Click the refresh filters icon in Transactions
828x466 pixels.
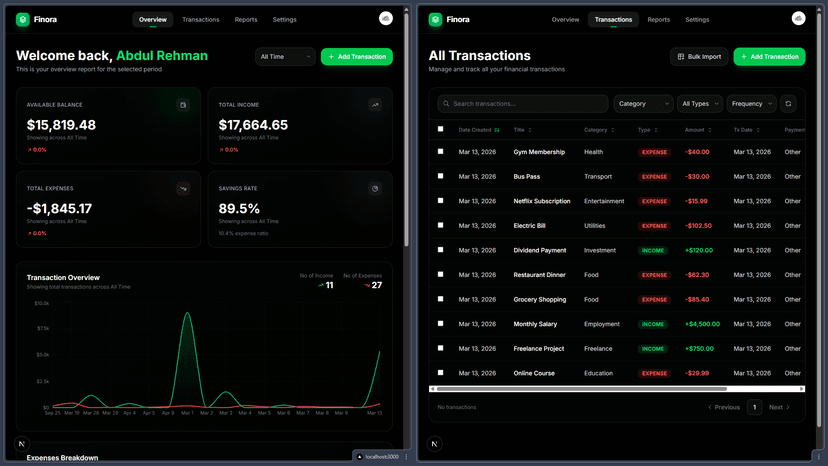click(x=788, y=104)
